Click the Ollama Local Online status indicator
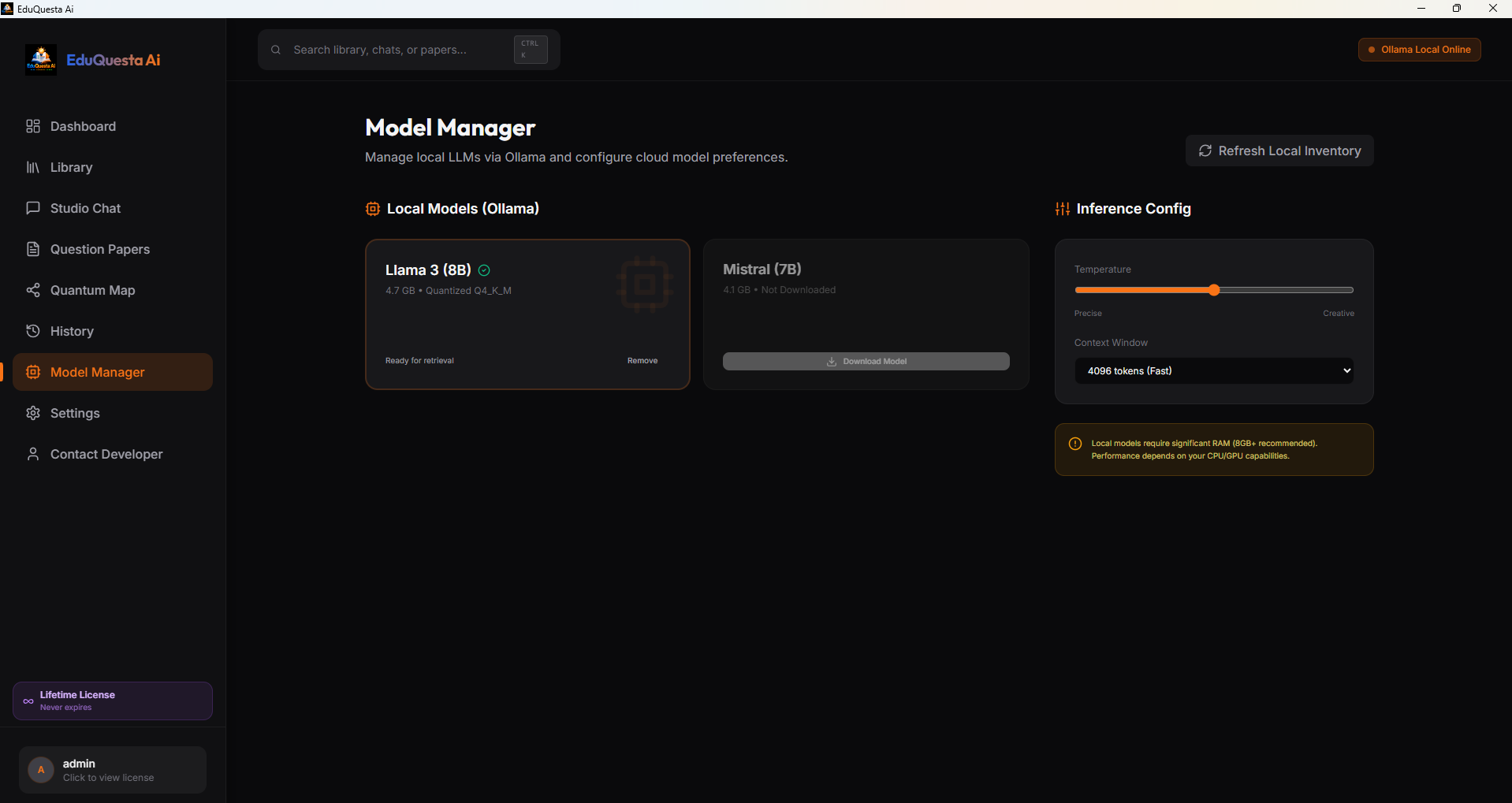 click(1419, 49)
